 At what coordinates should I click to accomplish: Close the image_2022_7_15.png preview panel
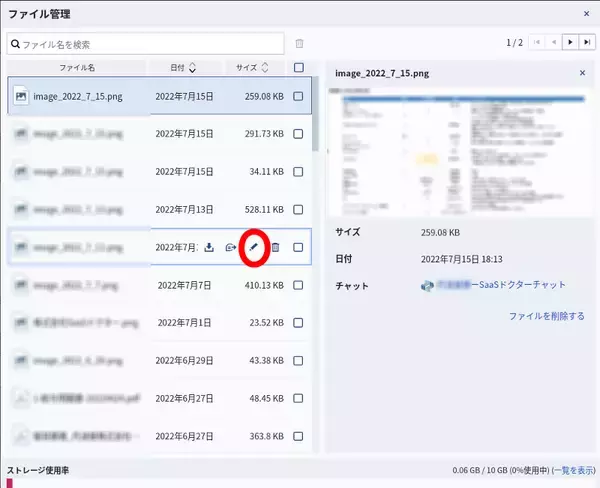pyautogui.click(x=582, y=73)
